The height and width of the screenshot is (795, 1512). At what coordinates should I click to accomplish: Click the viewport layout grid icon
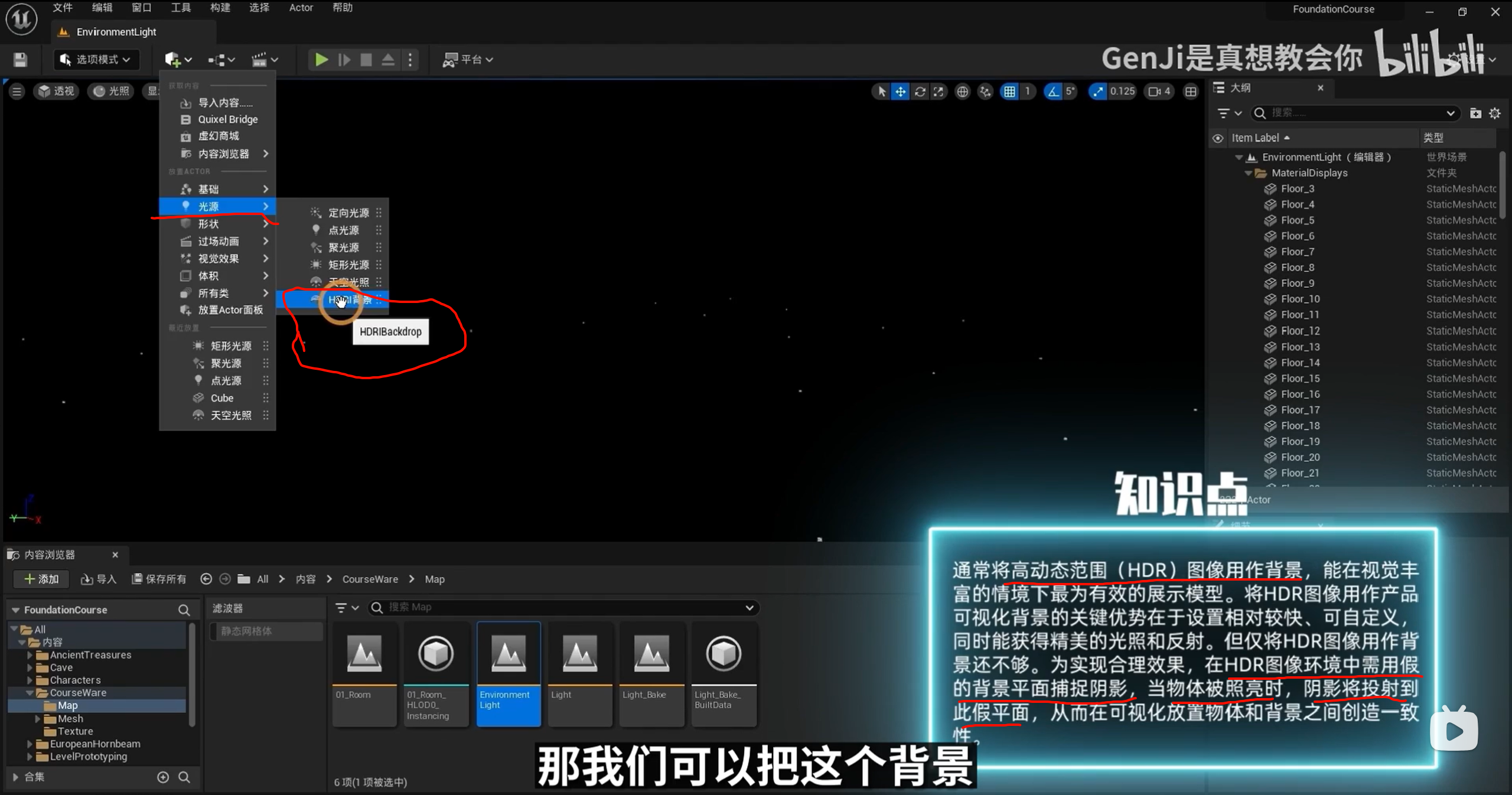[x=1191, y=92]
